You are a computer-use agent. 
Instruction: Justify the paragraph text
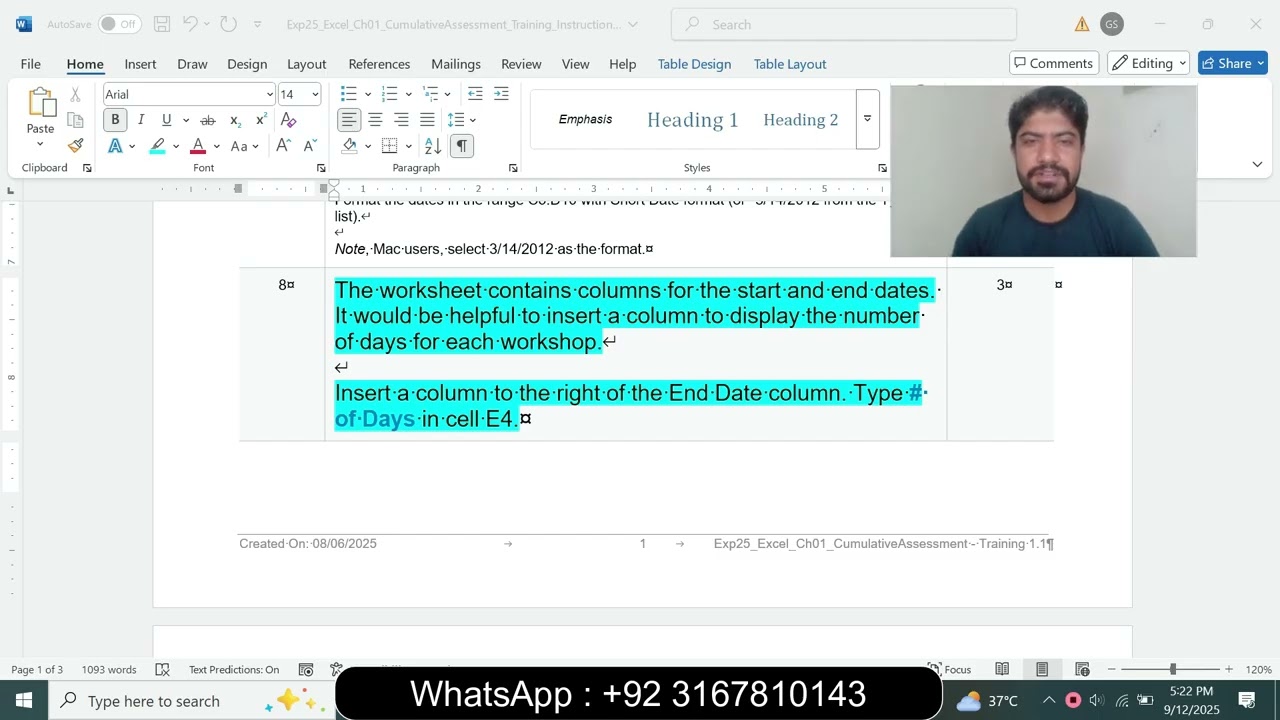427,120
